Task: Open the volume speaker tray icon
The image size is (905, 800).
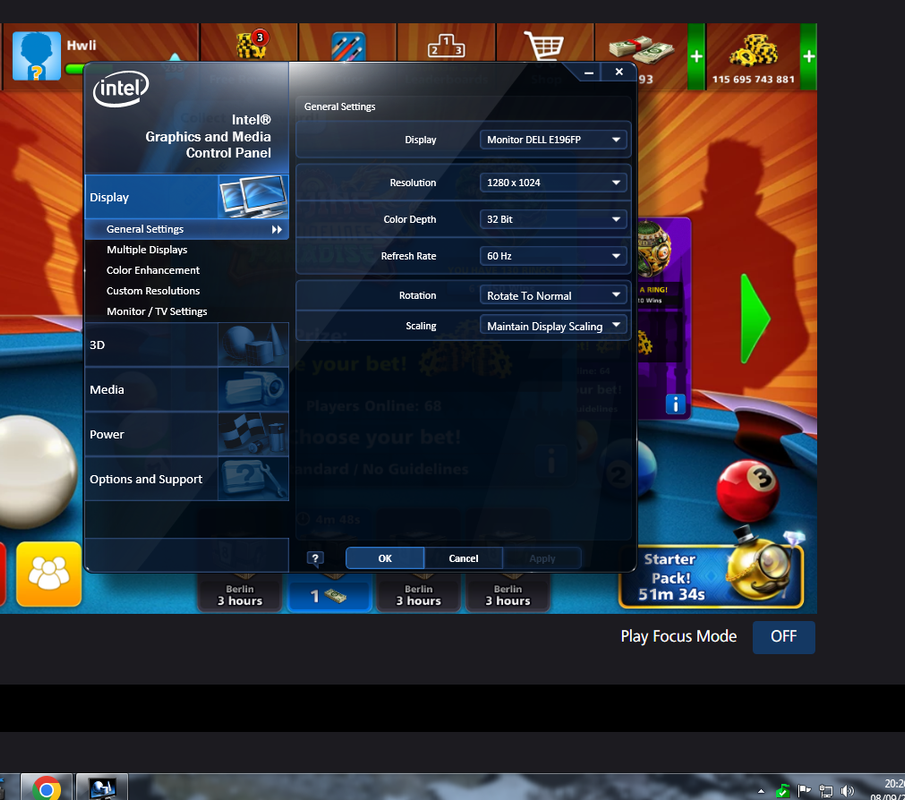Action: pyautogui.click(x=847, y=791)
